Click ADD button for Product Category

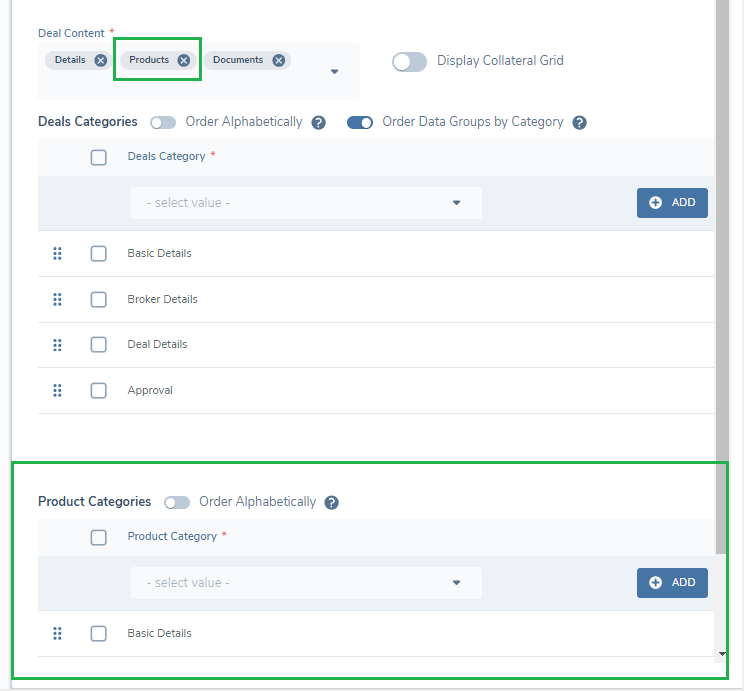coord(672,583)
